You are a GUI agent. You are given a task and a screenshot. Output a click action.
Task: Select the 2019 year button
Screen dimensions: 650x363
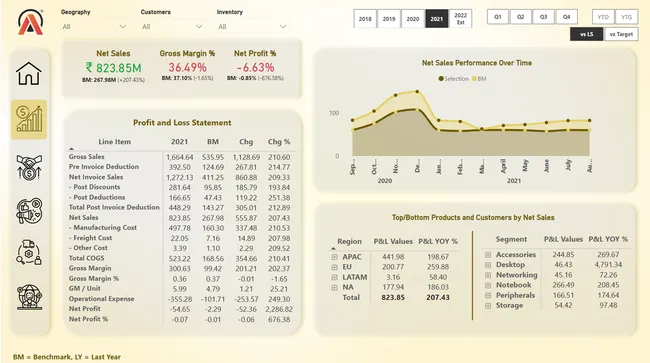[389, 19]
